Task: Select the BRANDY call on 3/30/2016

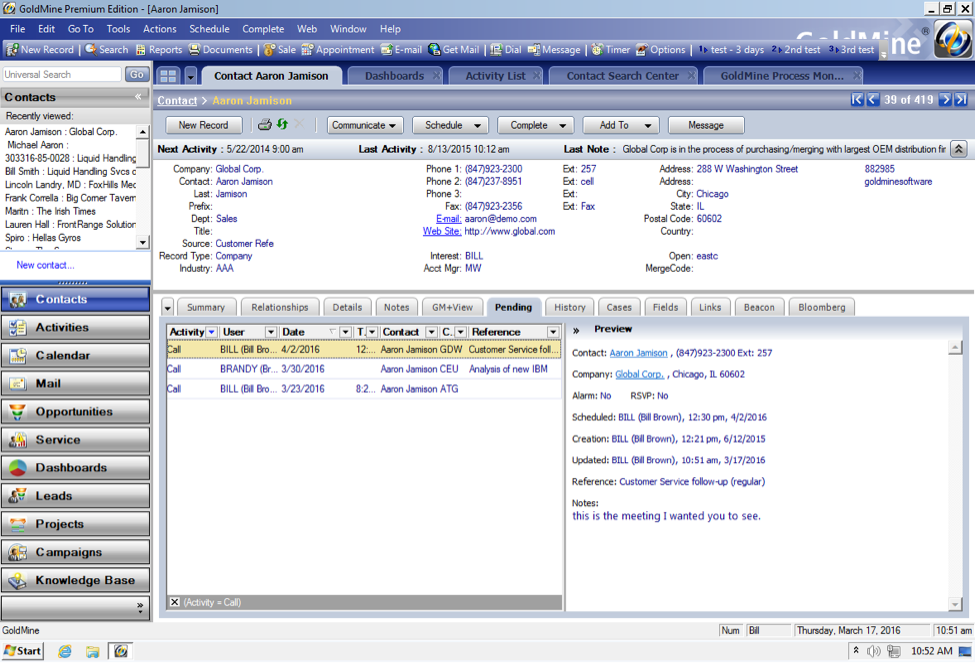Action: tap(363, 369)
